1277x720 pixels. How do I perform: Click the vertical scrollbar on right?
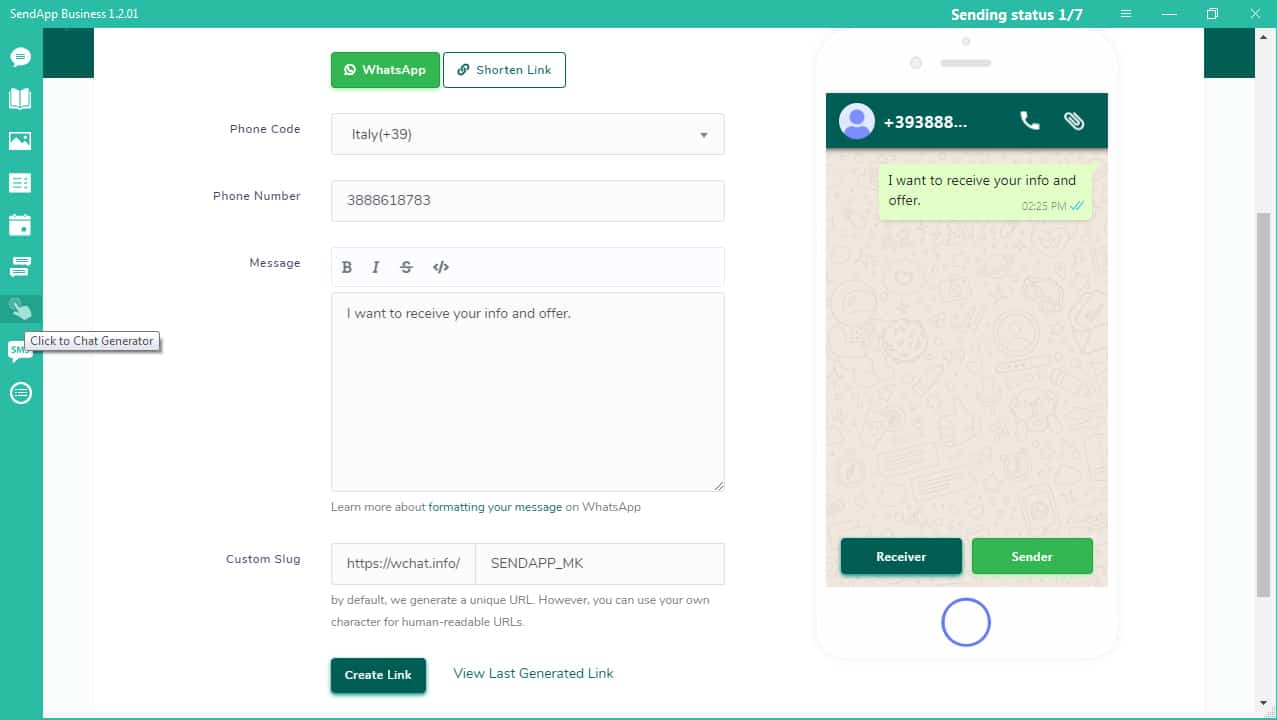[x=1263, y=400]
